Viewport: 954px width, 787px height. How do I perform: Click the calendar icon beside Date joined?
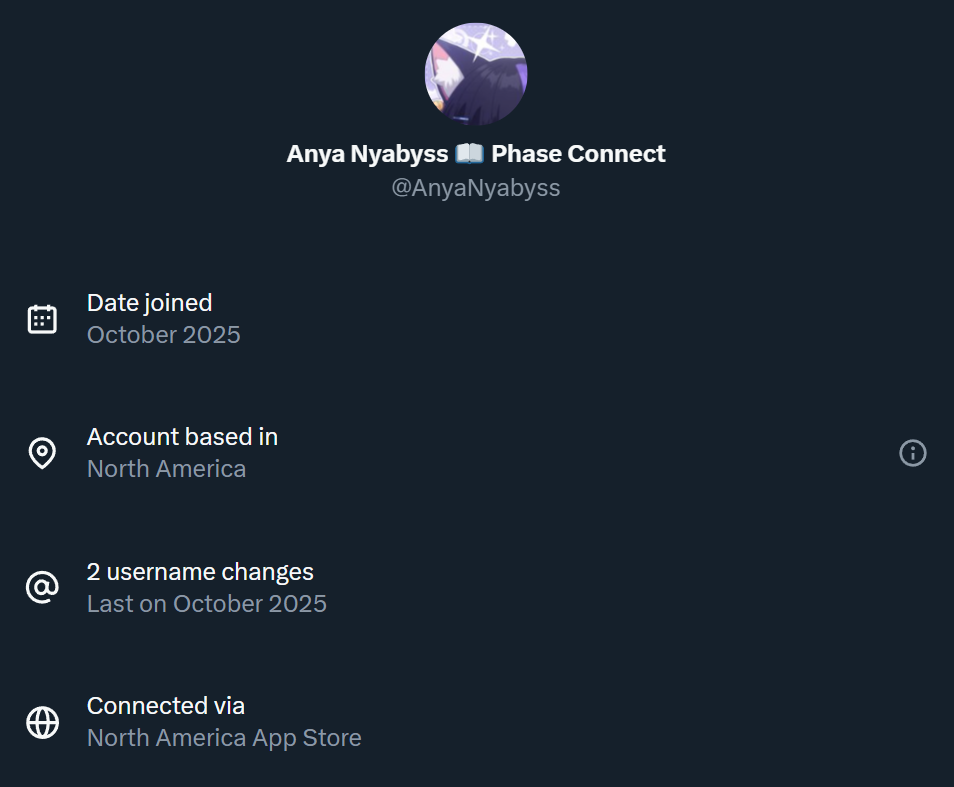point(42,319)
